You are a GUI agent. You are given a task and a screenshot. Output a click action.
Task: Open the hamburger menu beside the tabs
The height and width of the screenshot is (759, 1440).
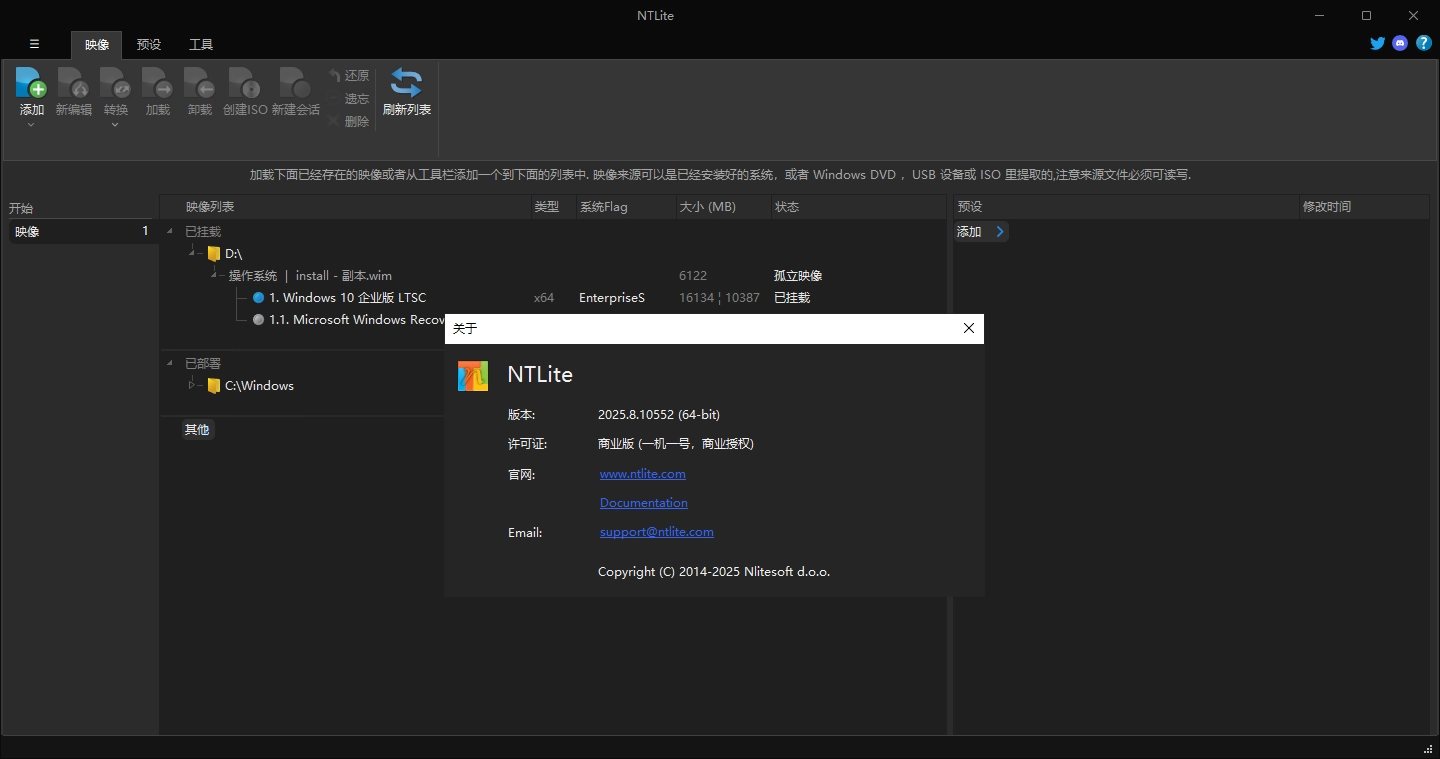34,44
